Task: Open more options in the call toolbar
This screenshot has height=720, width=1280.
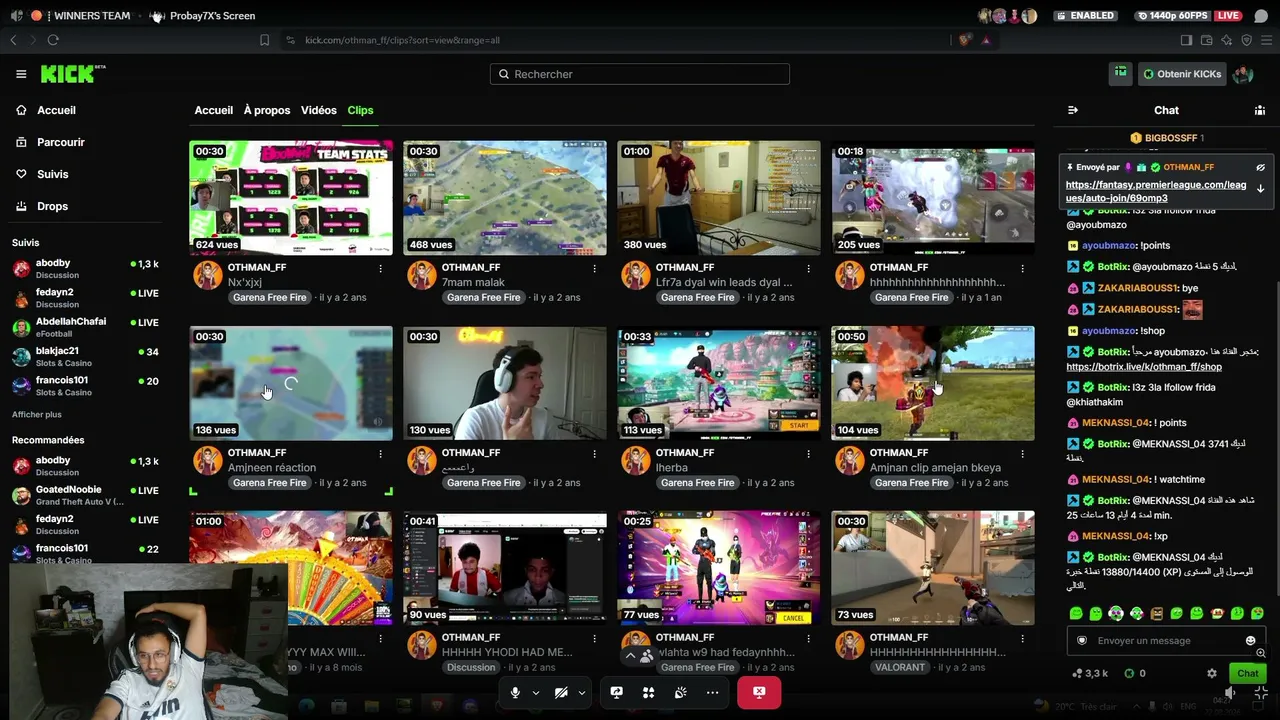Action: (712, 692)
